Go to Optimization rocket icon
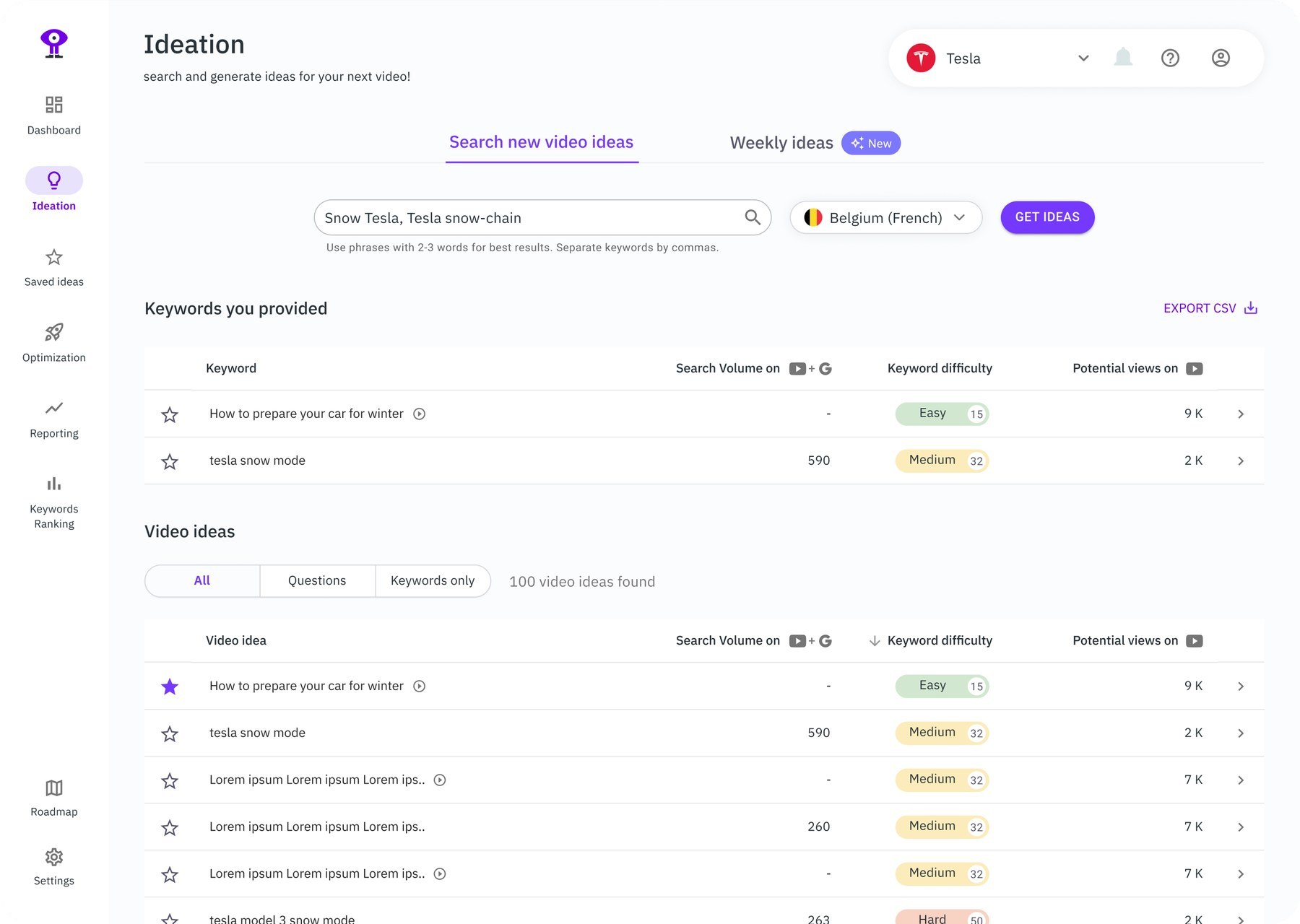This screenshot has width=1300, height=924. [x=54, y=332]
